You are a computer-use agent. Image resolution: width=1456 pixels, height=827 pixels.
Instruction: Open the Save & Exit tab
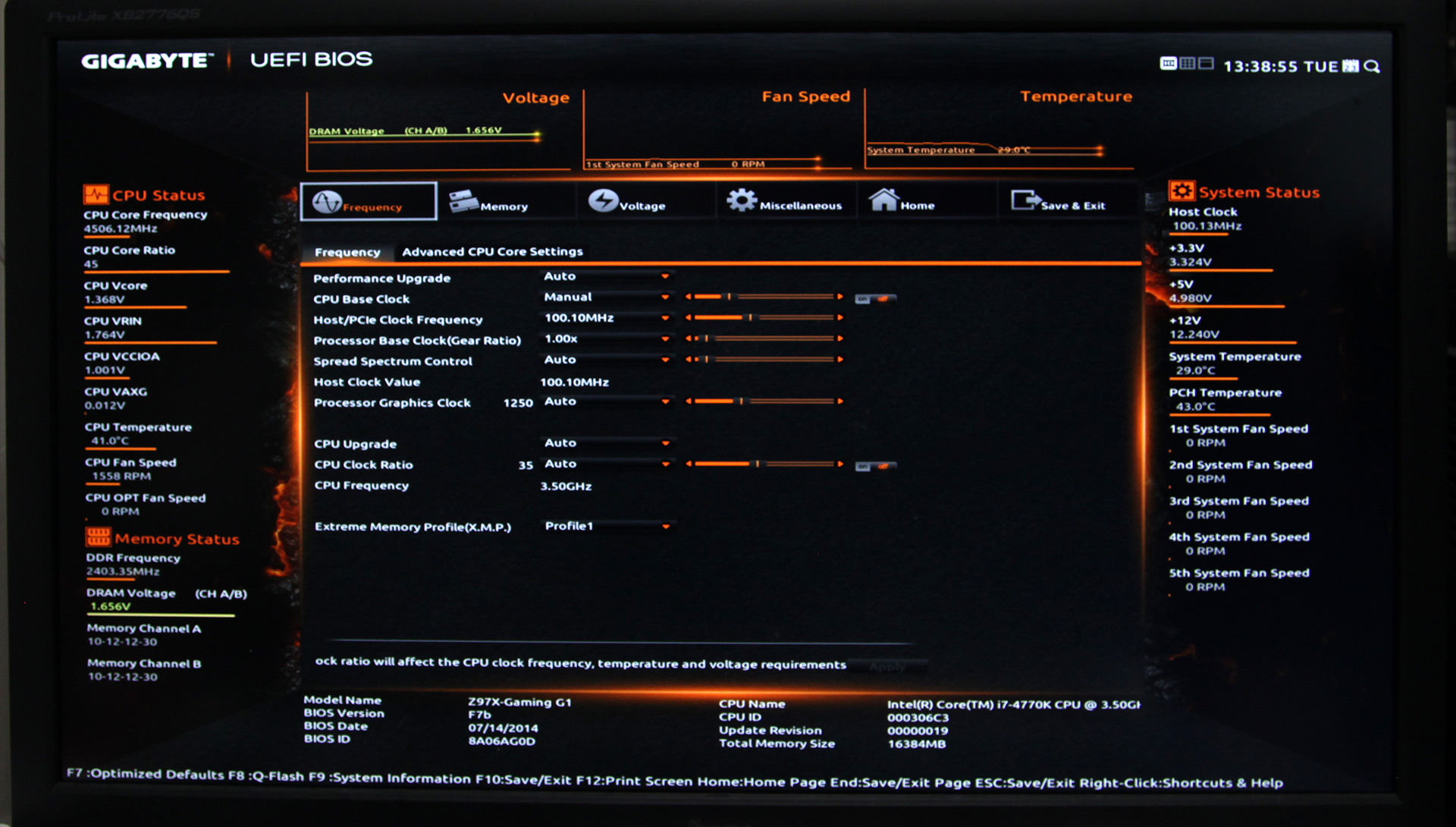(x=1067, y=202)
